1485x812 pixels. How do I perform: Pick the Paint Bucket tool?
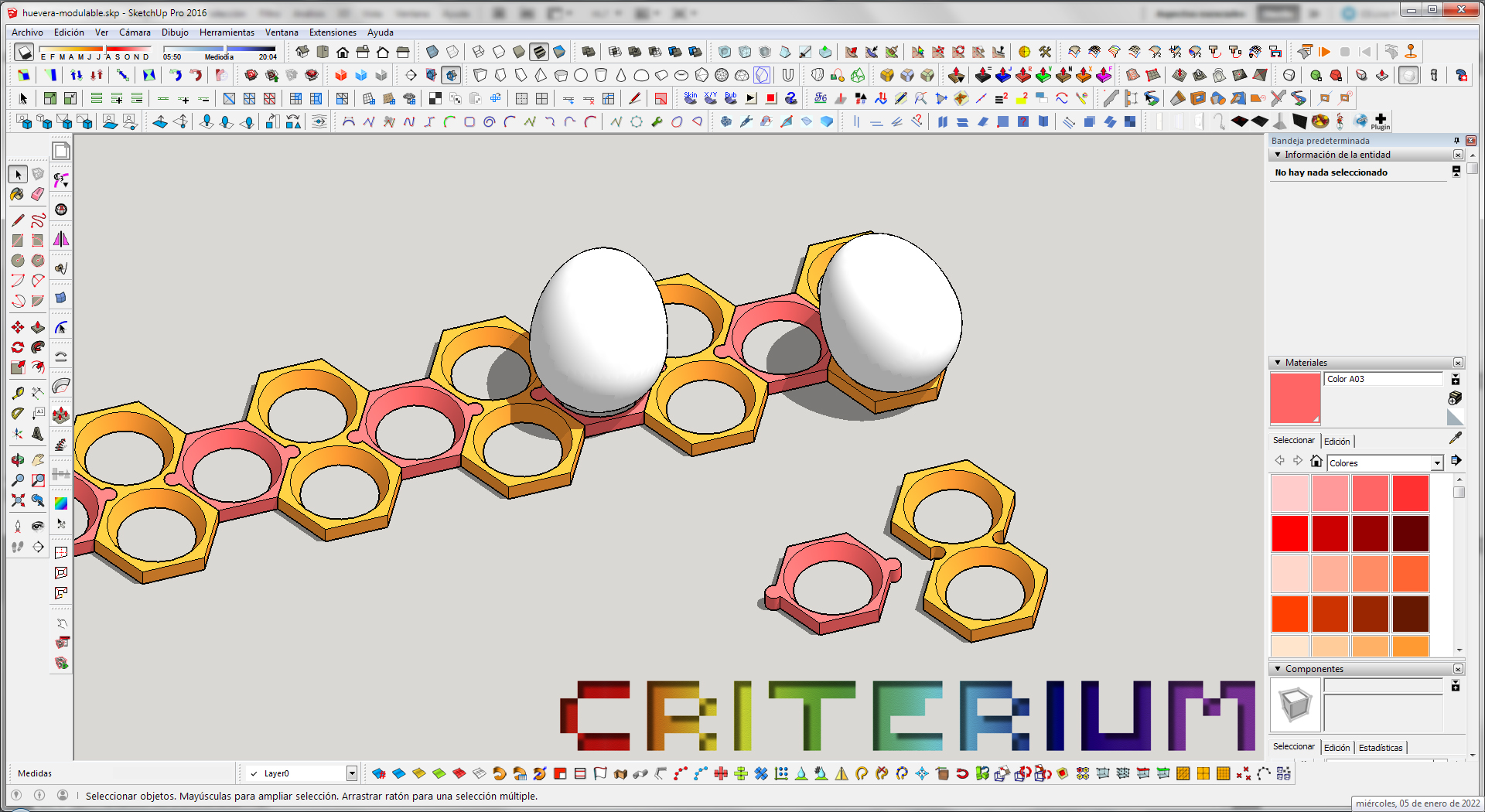(18, 195)
